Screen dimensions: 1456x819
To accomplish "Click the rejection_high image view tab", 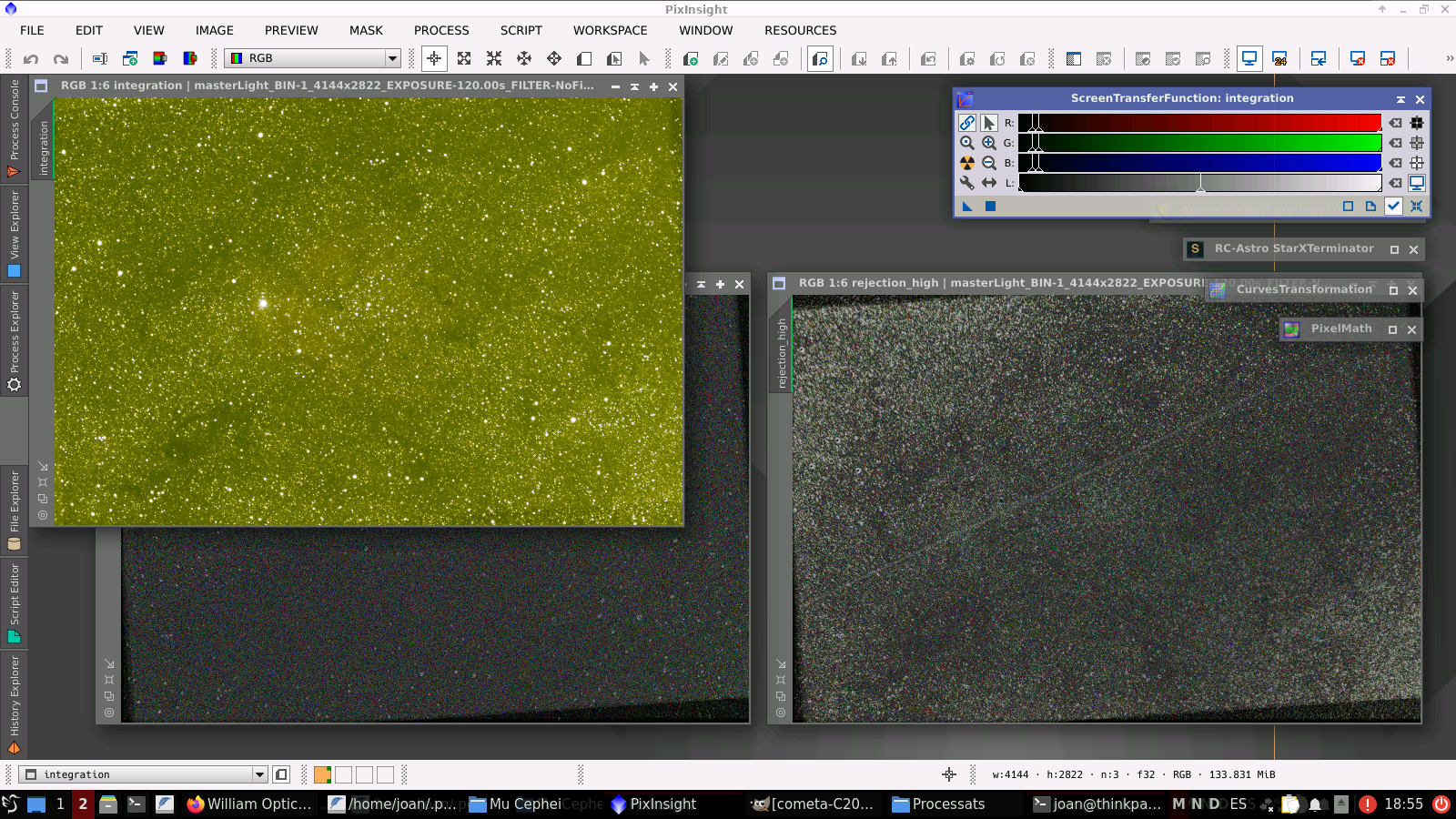I will (x=781, y=353).
